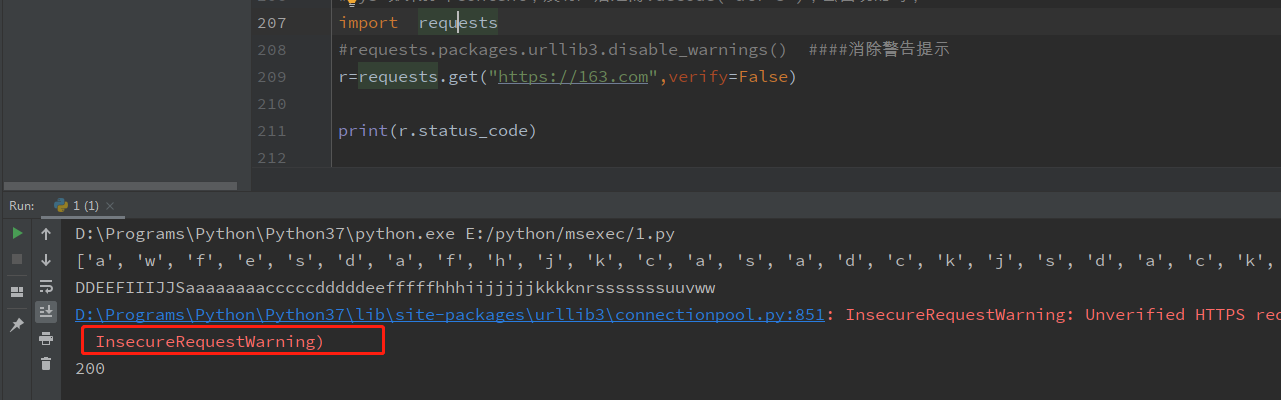
Task: Restore layout icon in Run panel
Action: click(x=17, y=292)
